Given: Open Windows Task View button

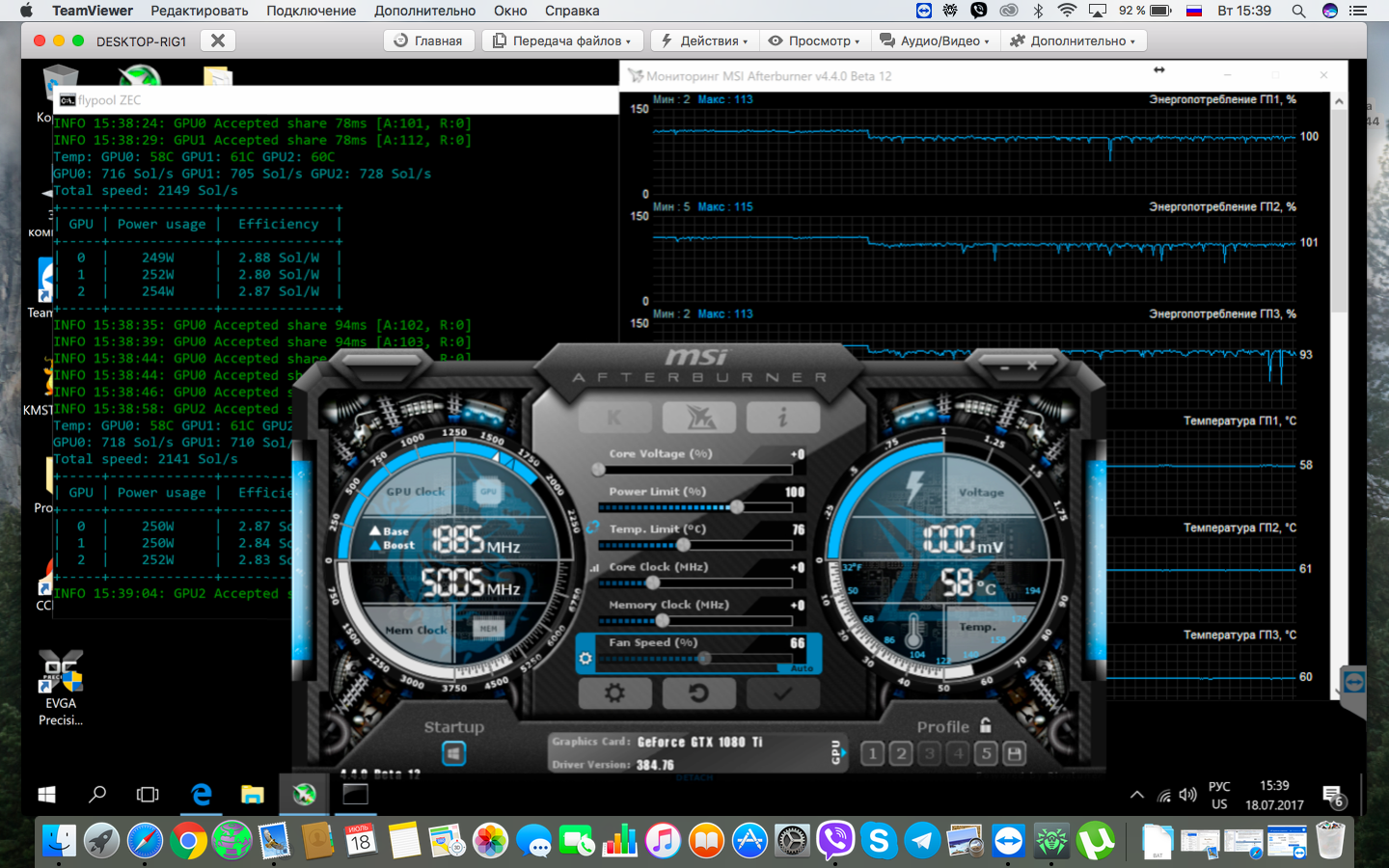Looking at the screenshot, I should 148,795.
